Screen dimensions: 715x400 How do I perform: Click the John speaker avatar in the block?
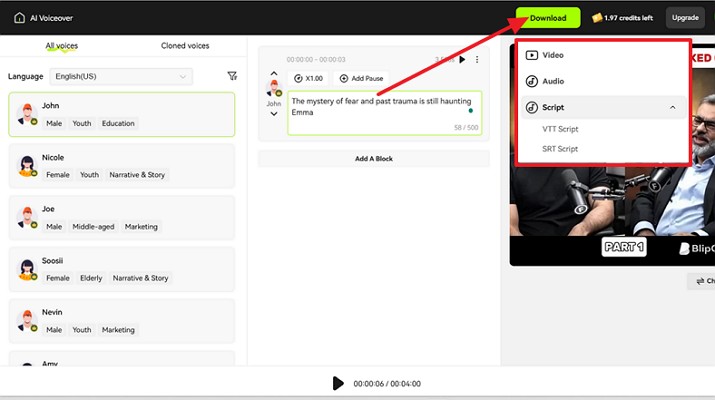[x=274, y=88]
